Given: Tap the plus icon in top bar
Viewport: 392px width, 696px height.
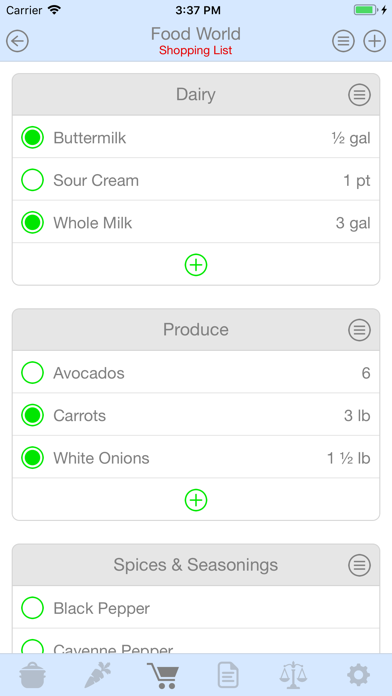Looking at the screenshot, I should click(375, 41).
